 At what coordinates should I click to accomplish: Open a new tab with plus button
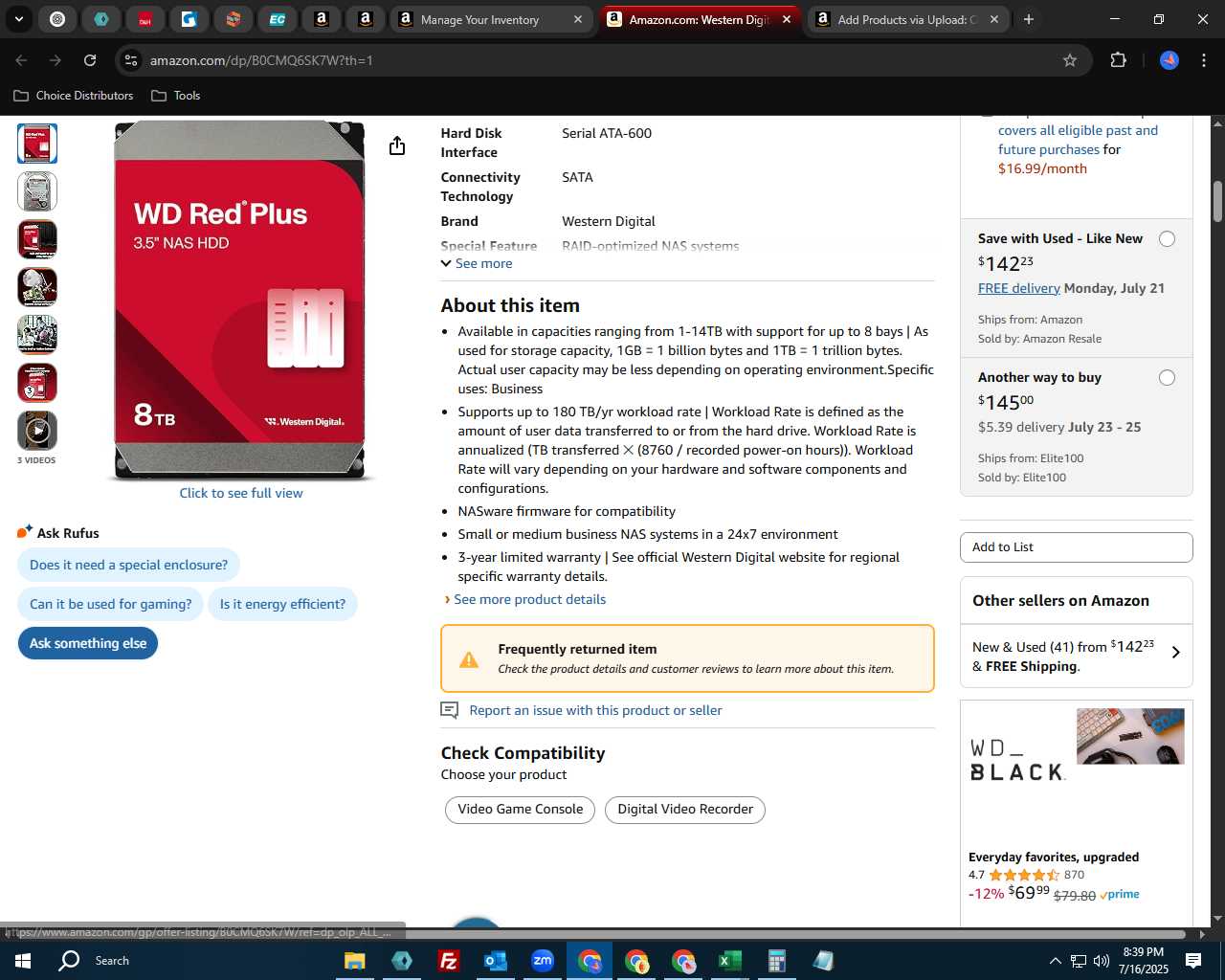(x=1029, y=19)
